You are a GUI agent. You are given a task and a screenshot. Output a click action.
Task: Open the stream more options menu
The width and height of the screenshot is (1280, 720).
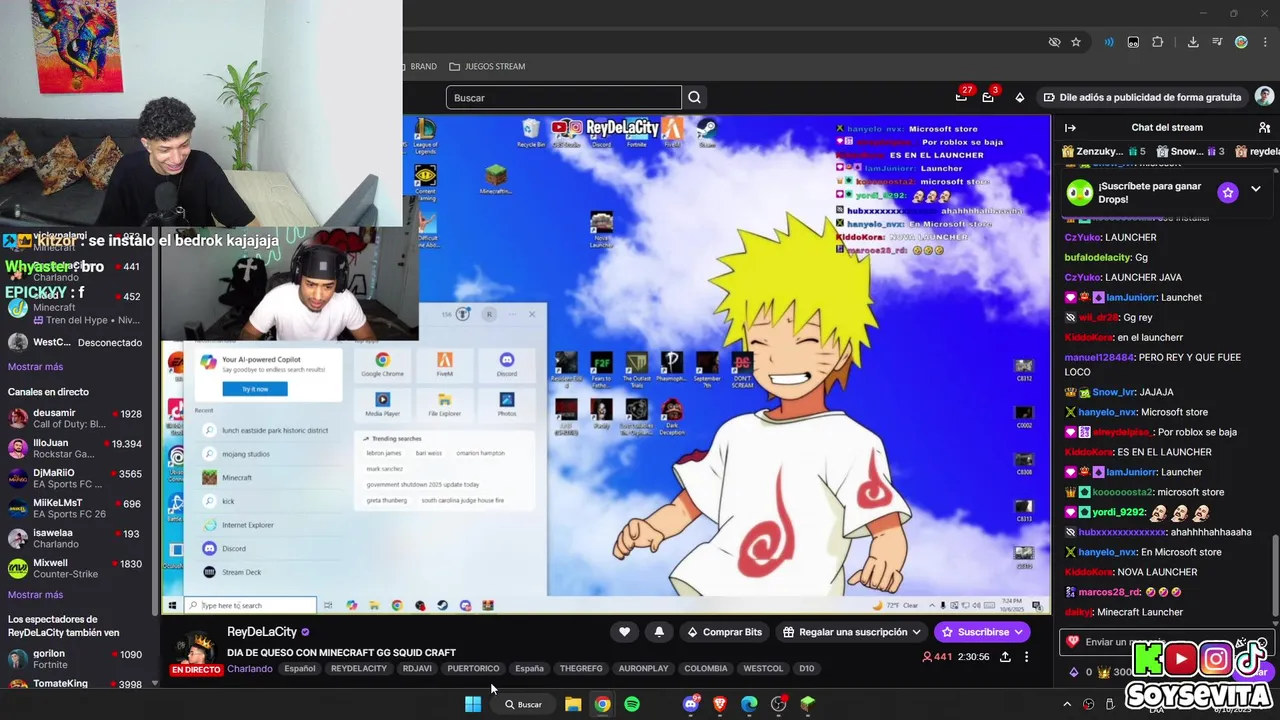(x=1026, y=657)
